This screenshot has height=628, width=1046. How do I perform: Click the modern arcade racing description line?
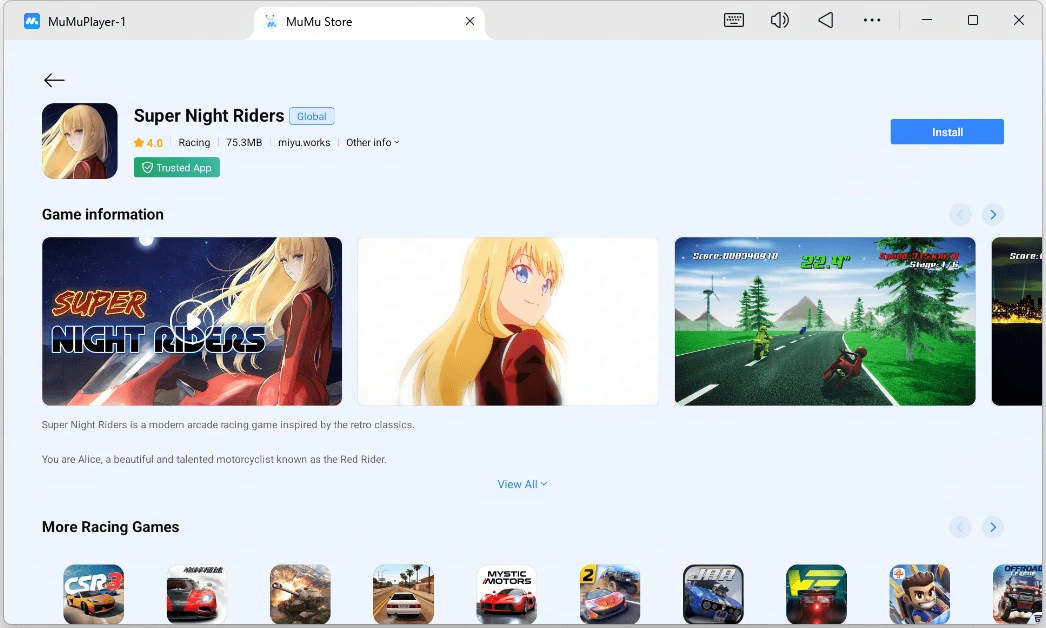point(228,424)
